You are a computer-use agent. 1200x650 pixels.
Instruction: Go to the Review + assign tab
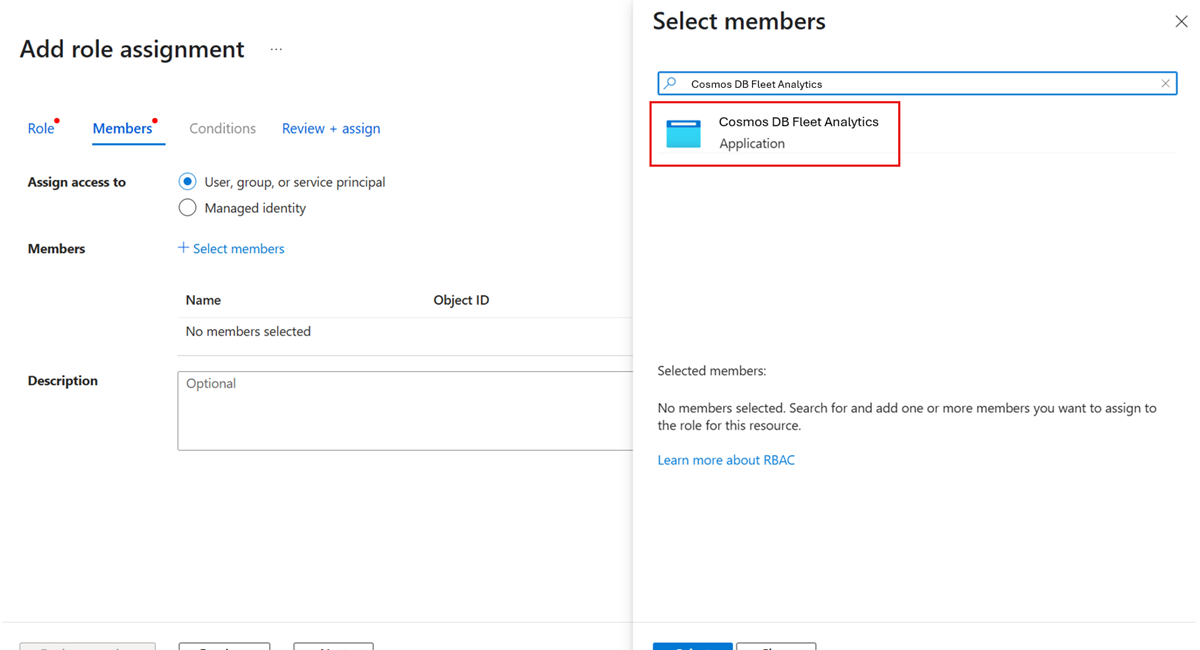coord(330,128)
